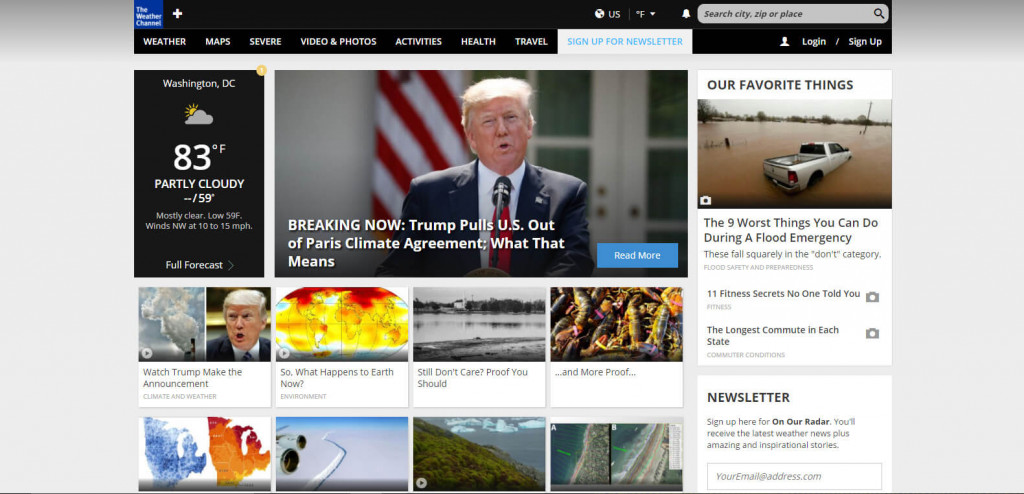Open The 9 Worst Things flood article

tap(790, 230)
